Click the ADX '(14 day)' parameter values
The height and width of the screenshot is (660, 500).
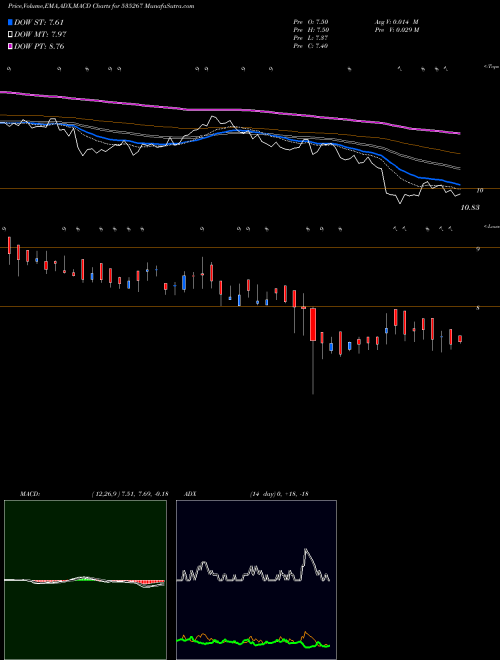(279, 494)
